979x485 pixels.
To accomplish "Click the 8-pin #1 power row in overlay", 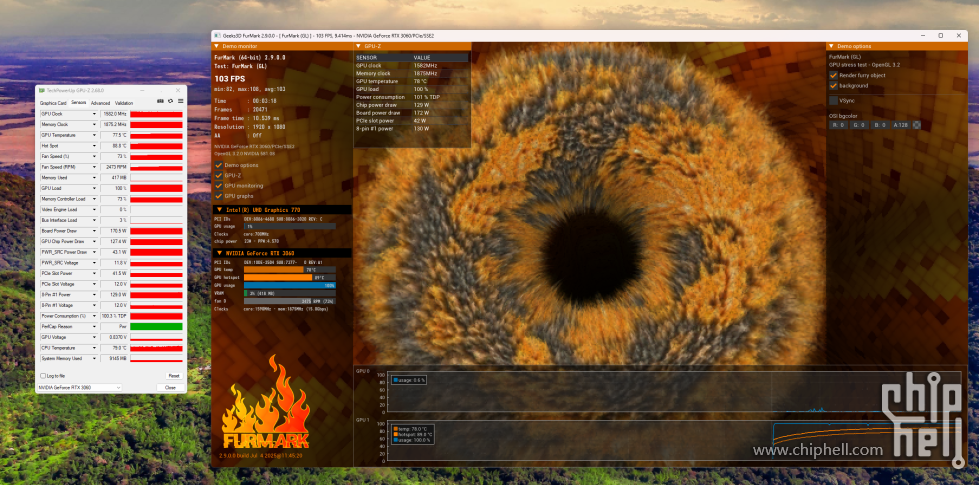I will click(x=411, y=129).
